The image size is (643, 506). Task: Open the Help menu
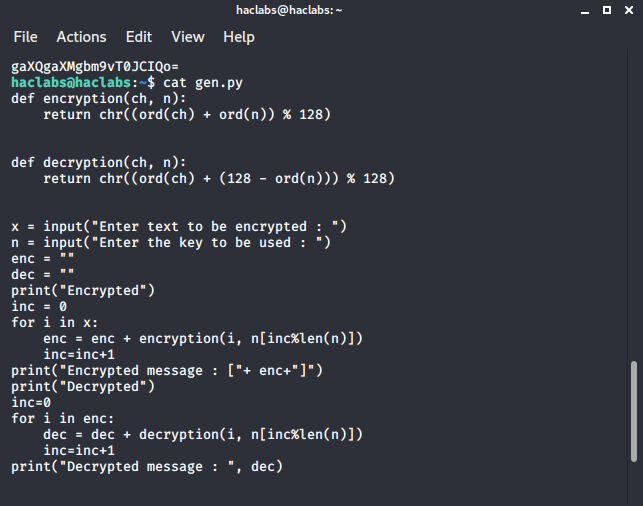239,37
